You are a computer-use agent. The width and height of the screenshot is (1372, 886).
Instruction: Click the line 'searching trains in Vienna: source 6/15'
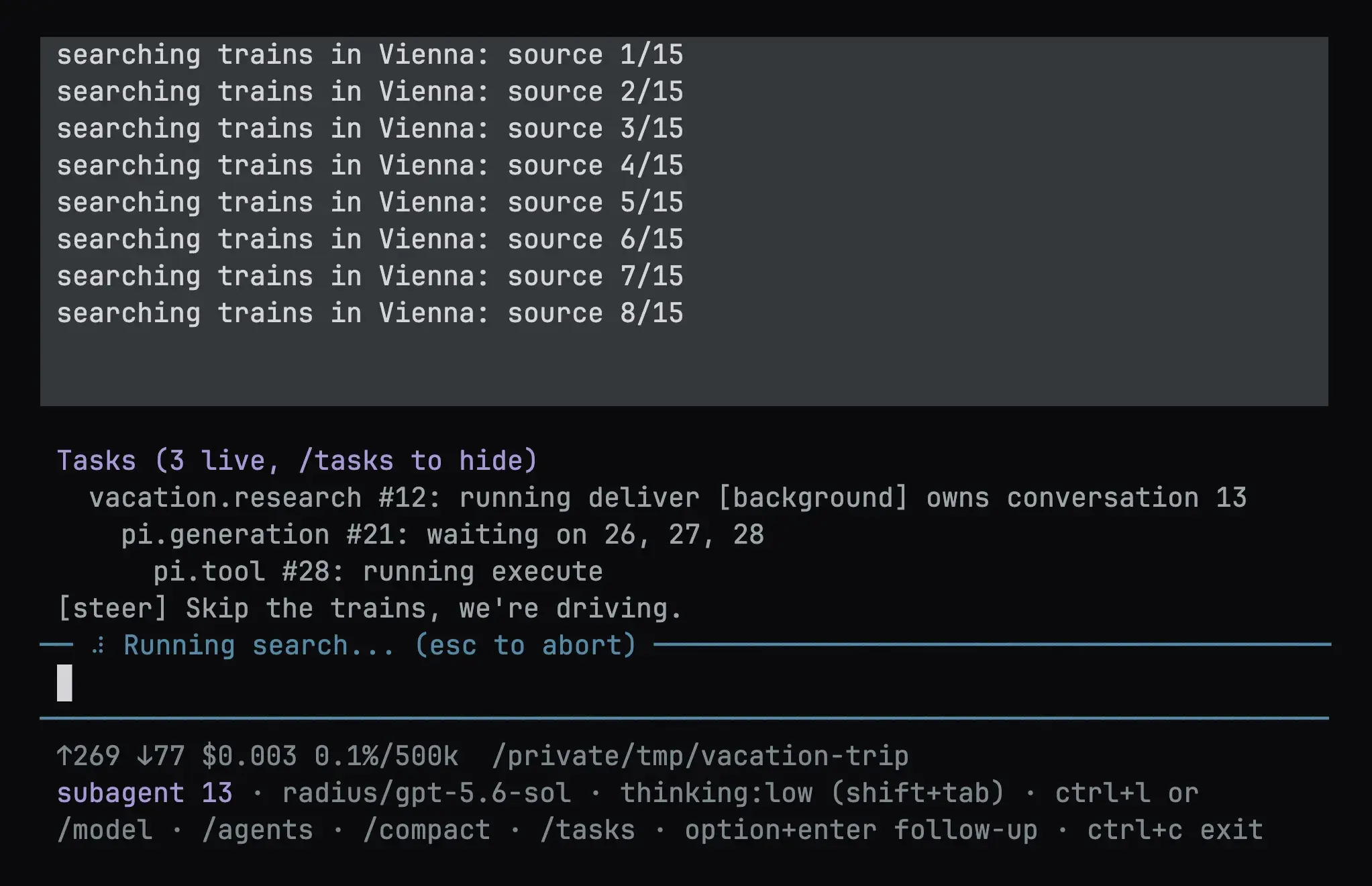[370, 239]
